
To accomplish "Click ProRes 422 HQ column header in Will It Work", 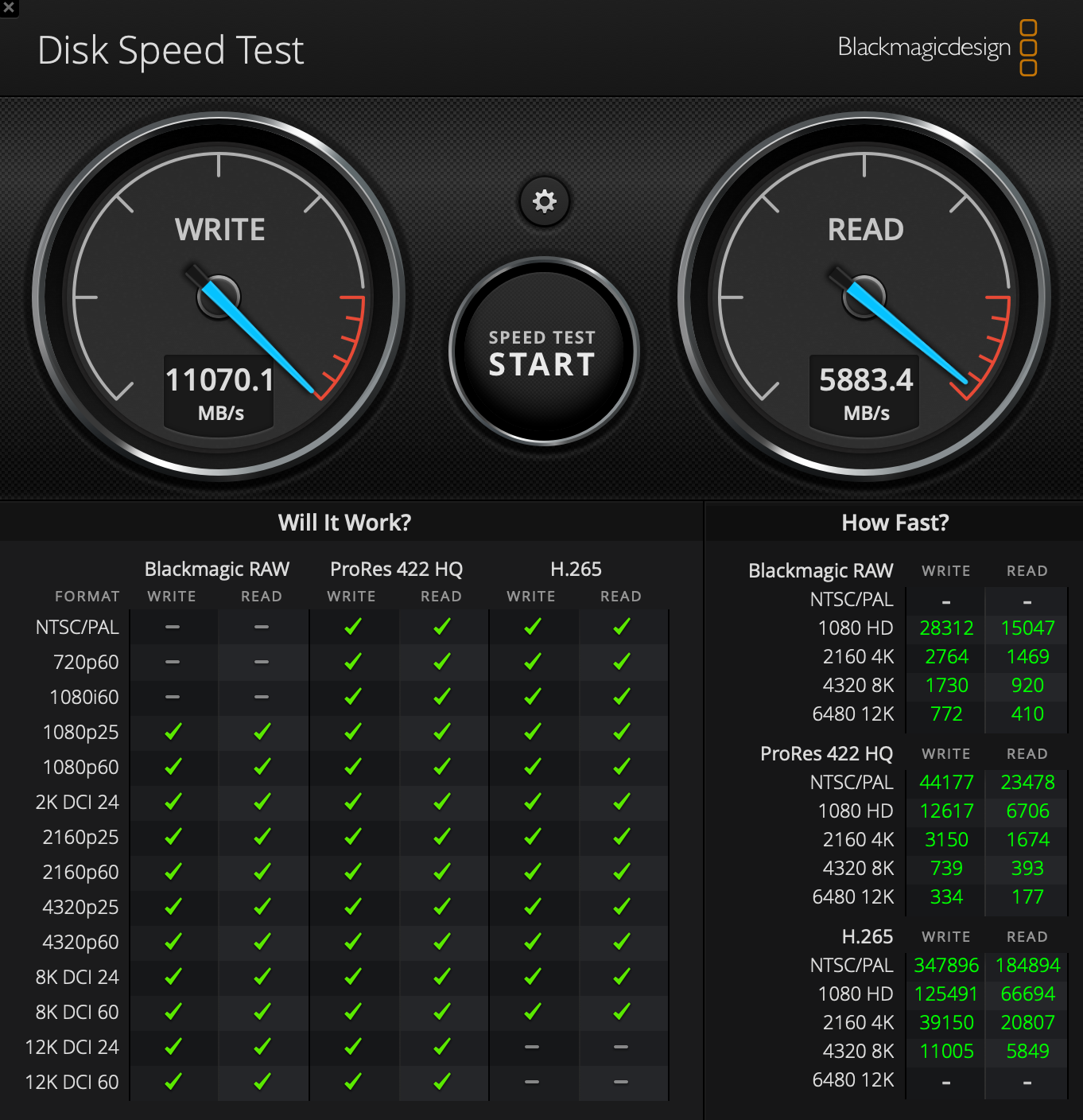I will pos(396,570).
